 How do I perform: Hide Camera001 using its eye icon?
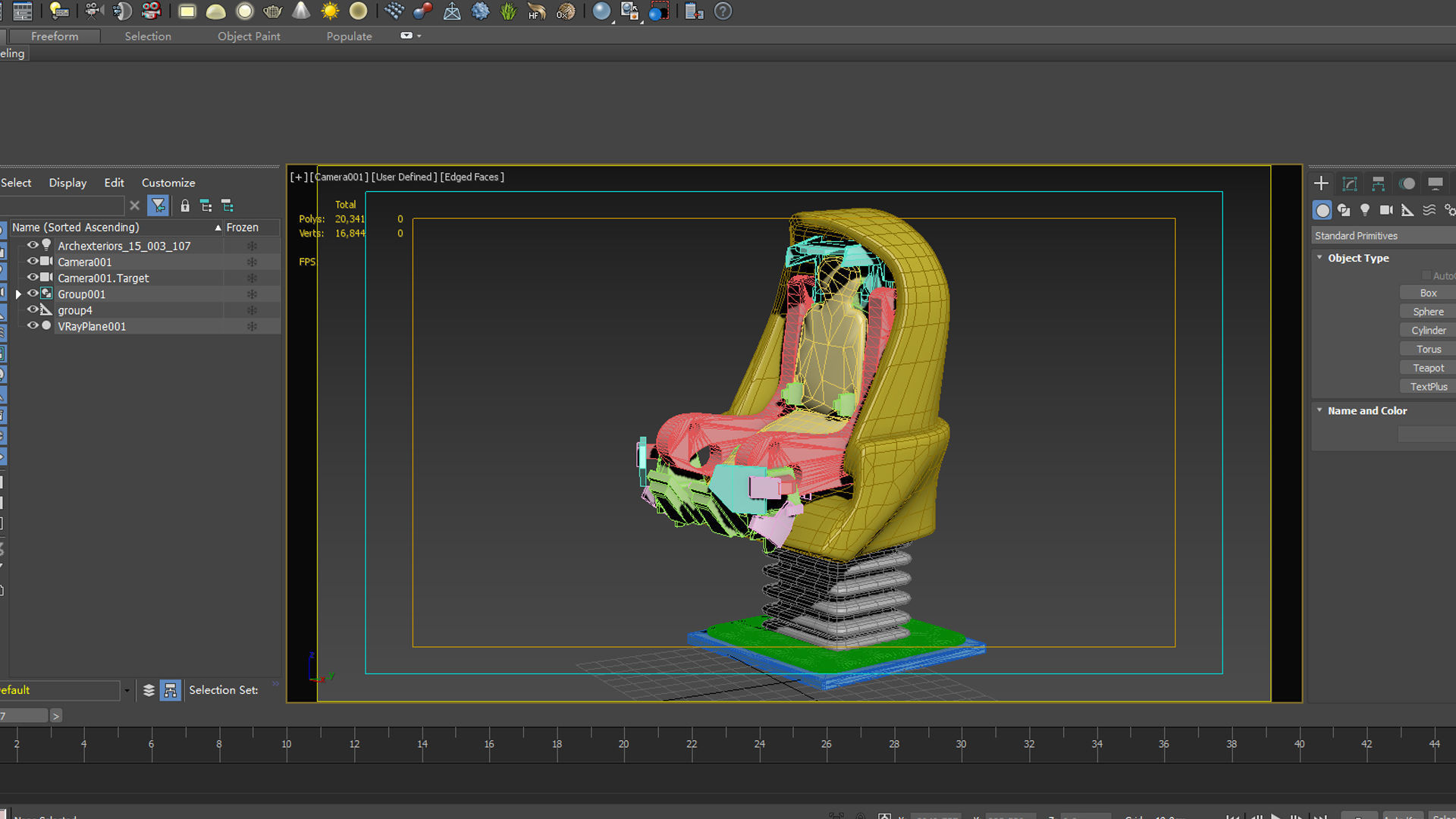tap(33, 262)
